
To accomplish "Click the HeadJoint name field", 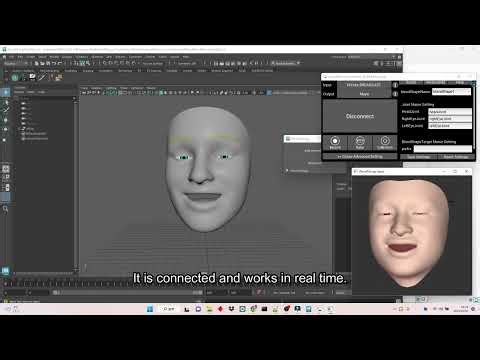I will pos(450,112).
